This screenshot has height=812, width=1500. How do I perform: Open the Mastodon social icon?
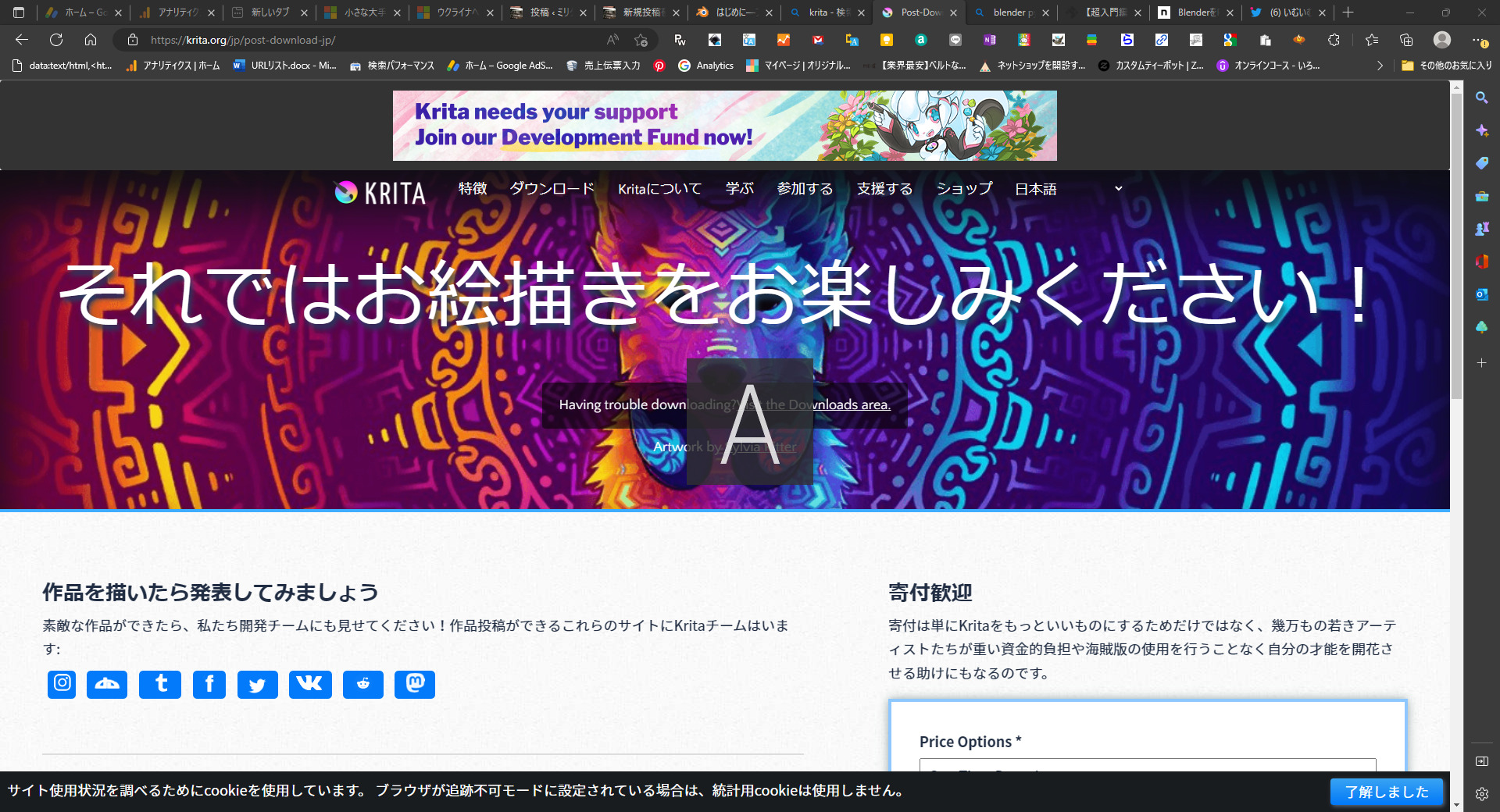[x=415, y=684]
